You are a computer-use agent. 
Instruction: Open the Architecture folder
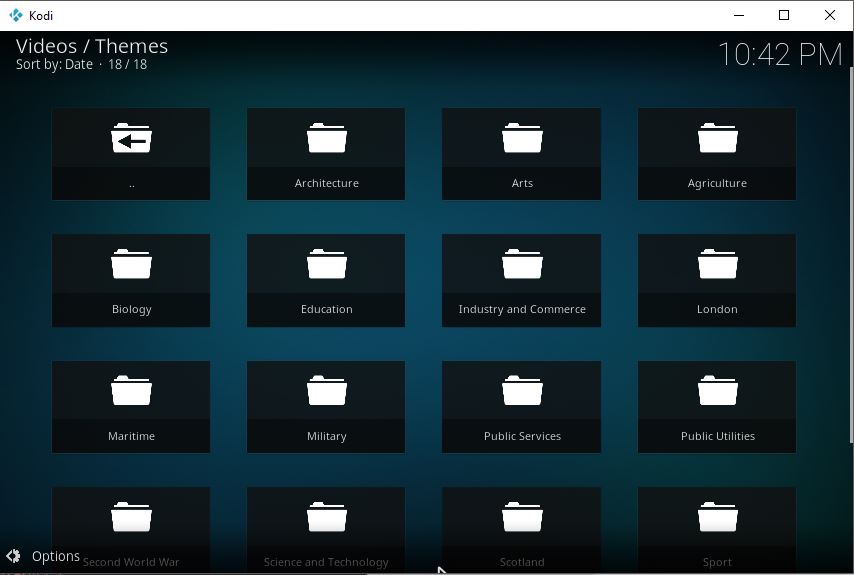pyautogui.click(x=326, y=154)
